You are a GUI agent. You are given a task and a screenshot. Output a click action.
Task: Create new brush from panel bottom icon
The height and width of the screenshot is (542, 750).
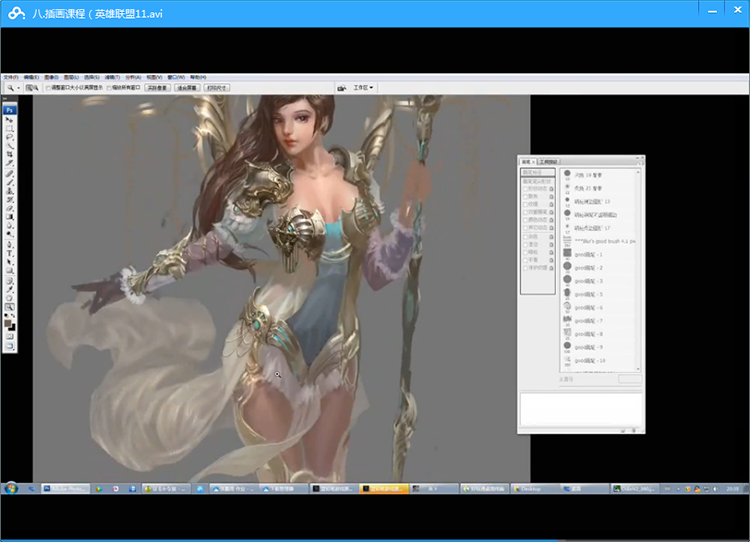pos(623,431)
